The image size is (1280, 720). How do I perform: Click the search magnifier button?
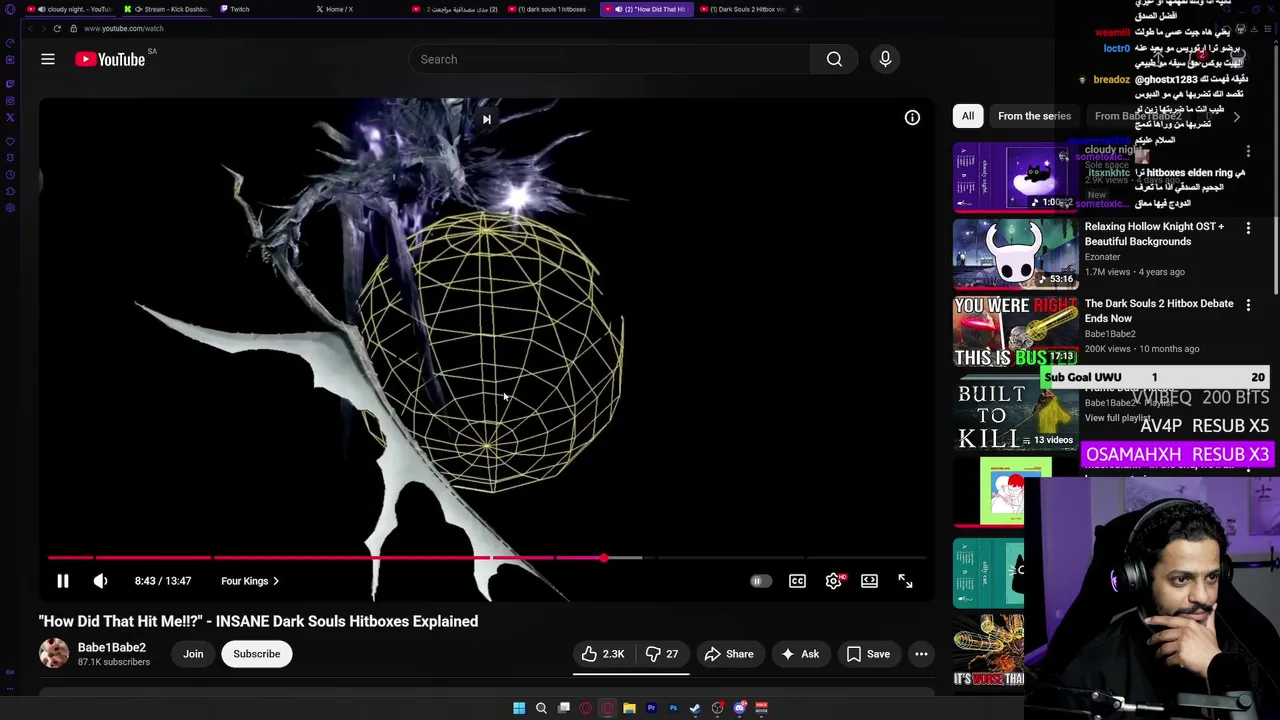point(834,59)
